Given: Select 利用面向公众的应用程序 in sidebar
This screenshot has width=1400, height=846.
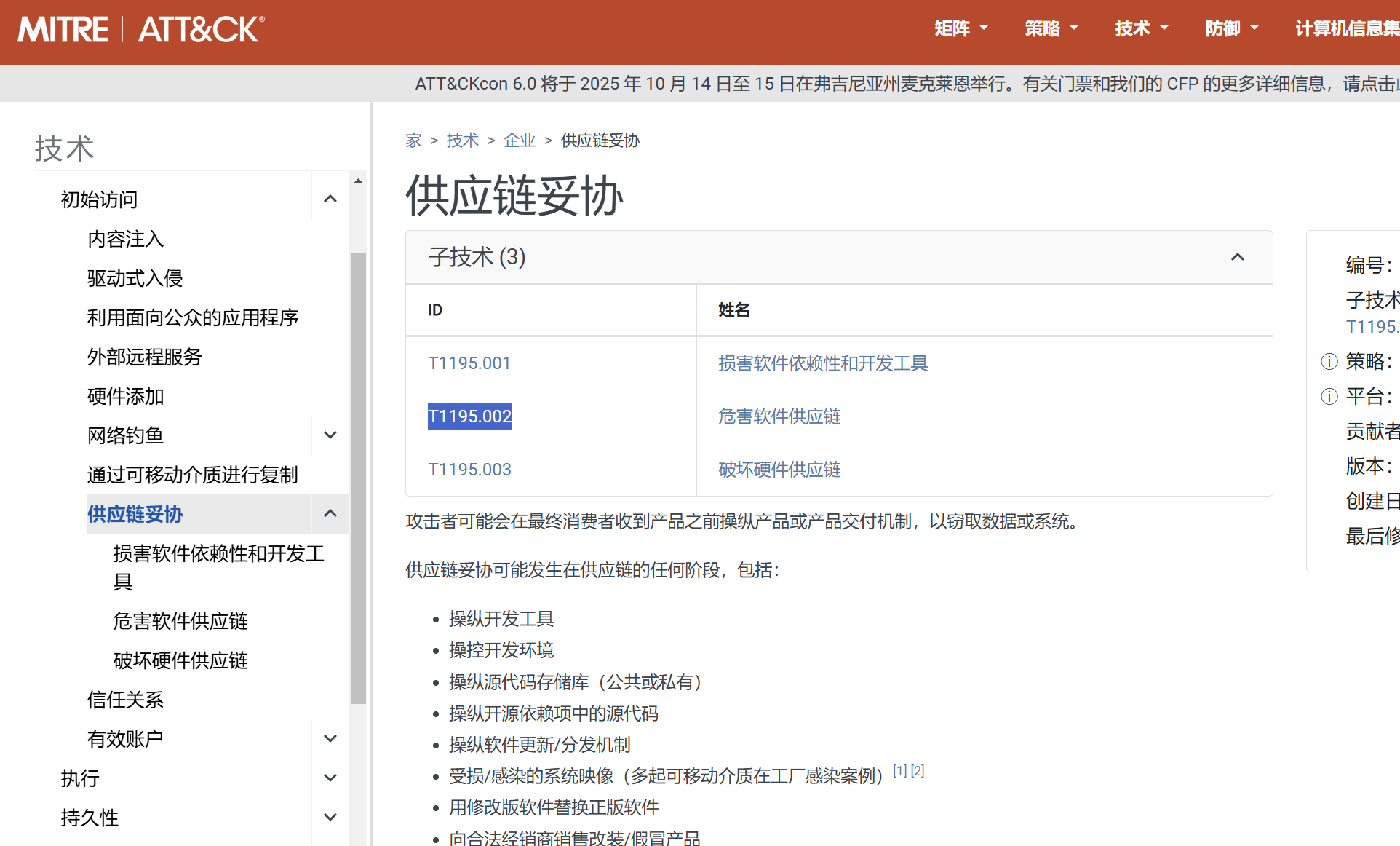Looking at the screenshot, I should pyautogui.click(x=193, y=317).
